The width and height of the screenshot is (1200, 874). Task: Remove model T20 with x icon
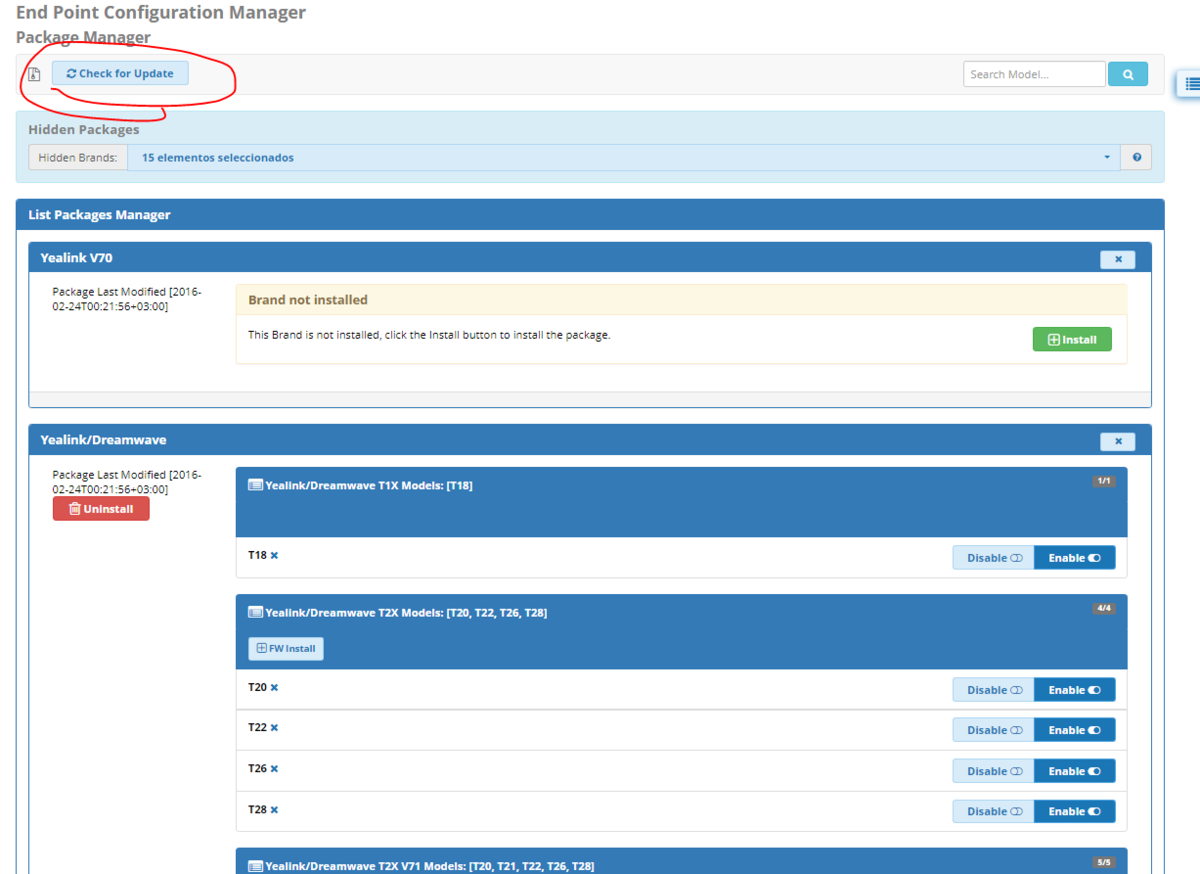pos(274,687)
